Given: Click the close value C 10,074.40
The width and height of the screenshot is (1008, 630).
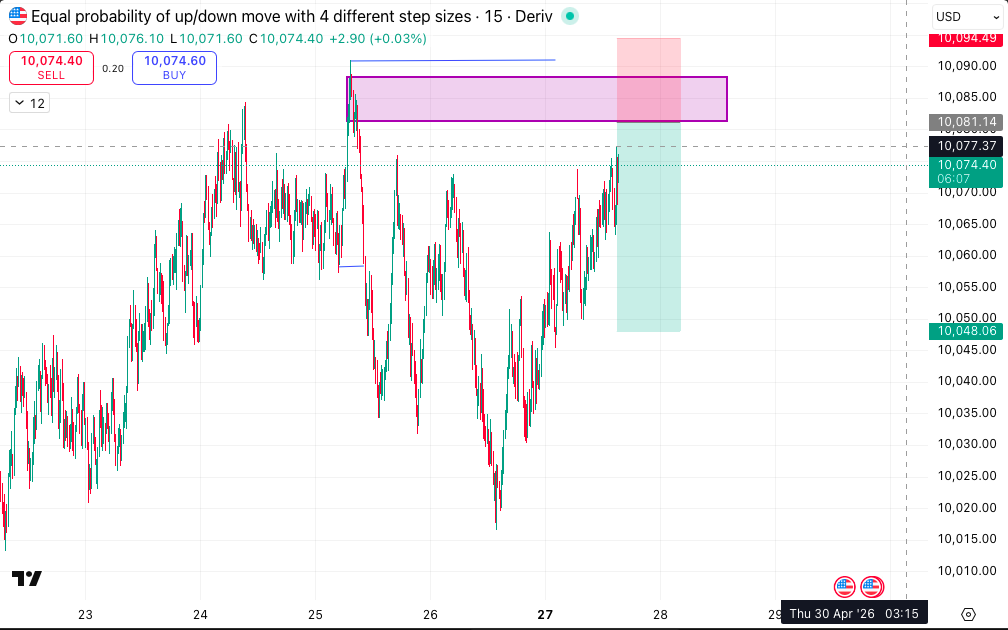Looking at the screenshot, I should (x=286, y=39).
